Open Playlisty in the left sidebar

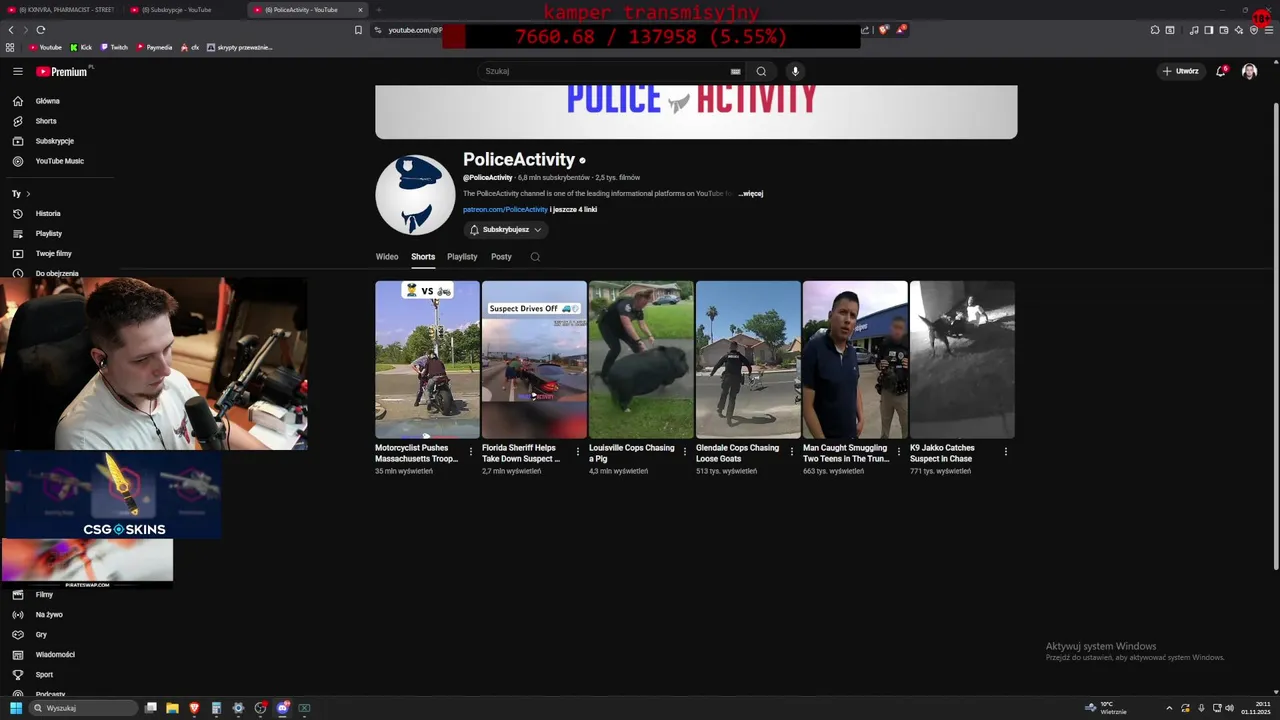pos(49,233)
